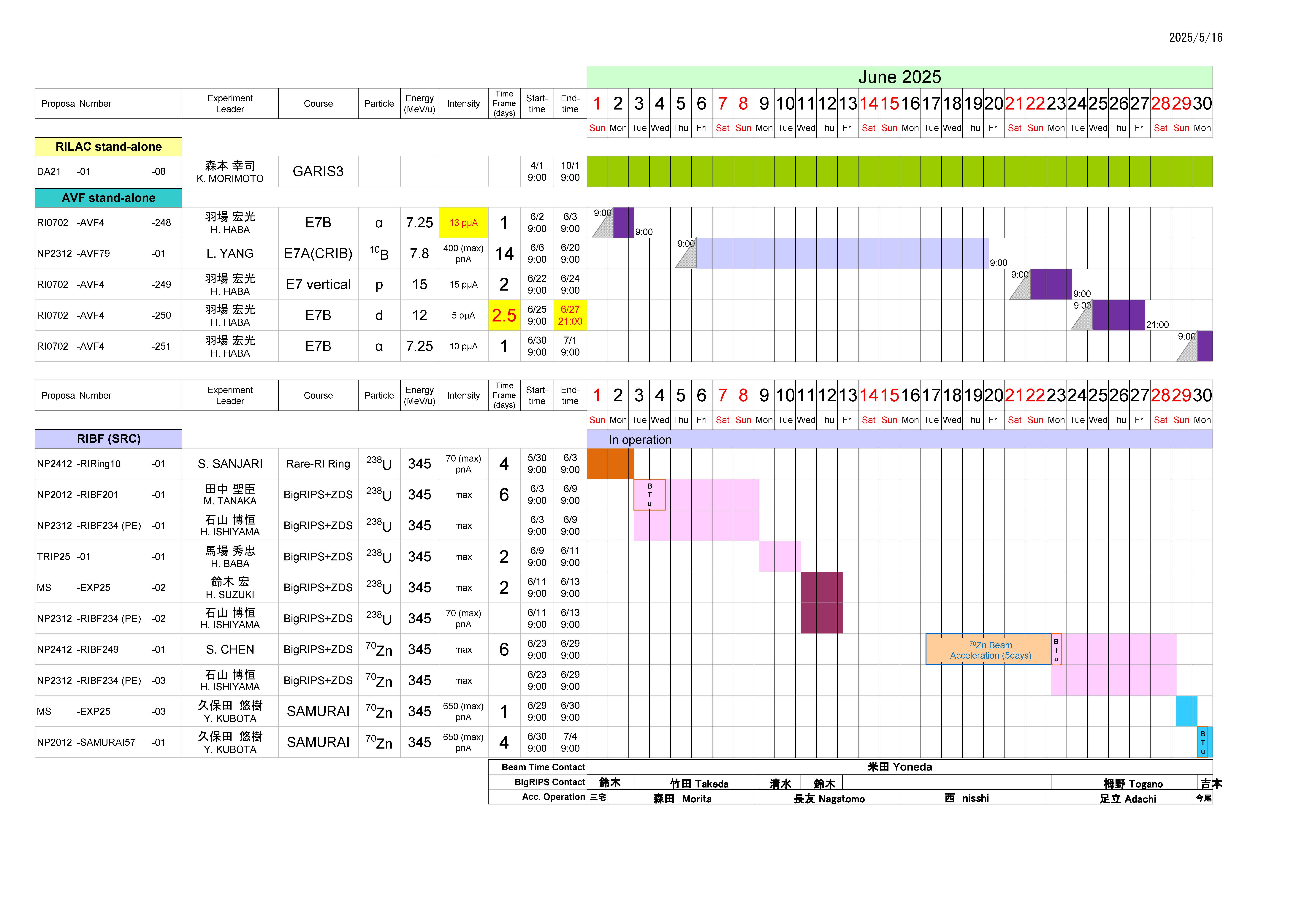Click the M. TANAKA leader cell
The image size is (1307, 924).
(230, 495)
